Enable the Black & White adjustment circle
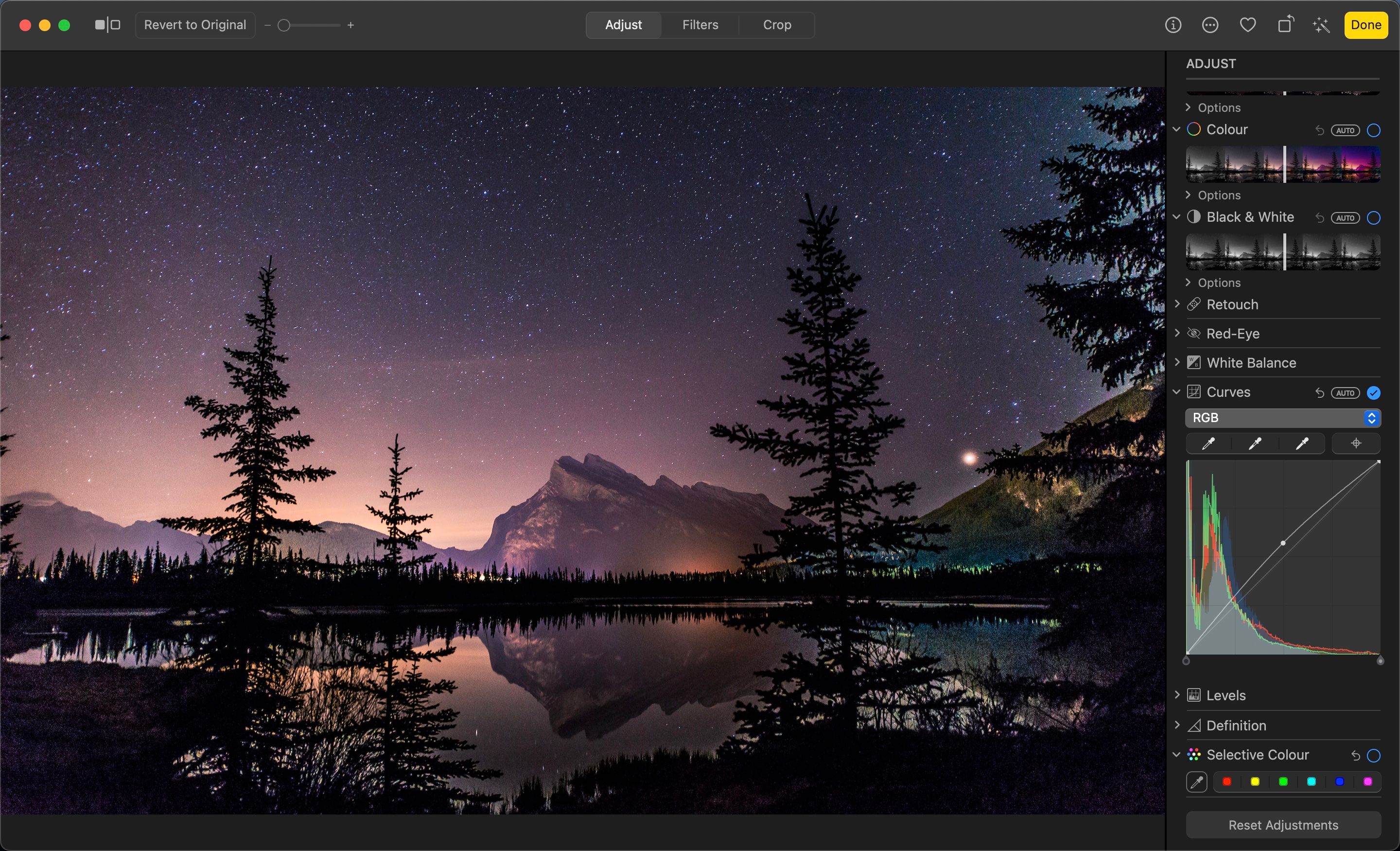This screenshot has height=851, width=1400. pyautogui.click(x=1373, y=218)
